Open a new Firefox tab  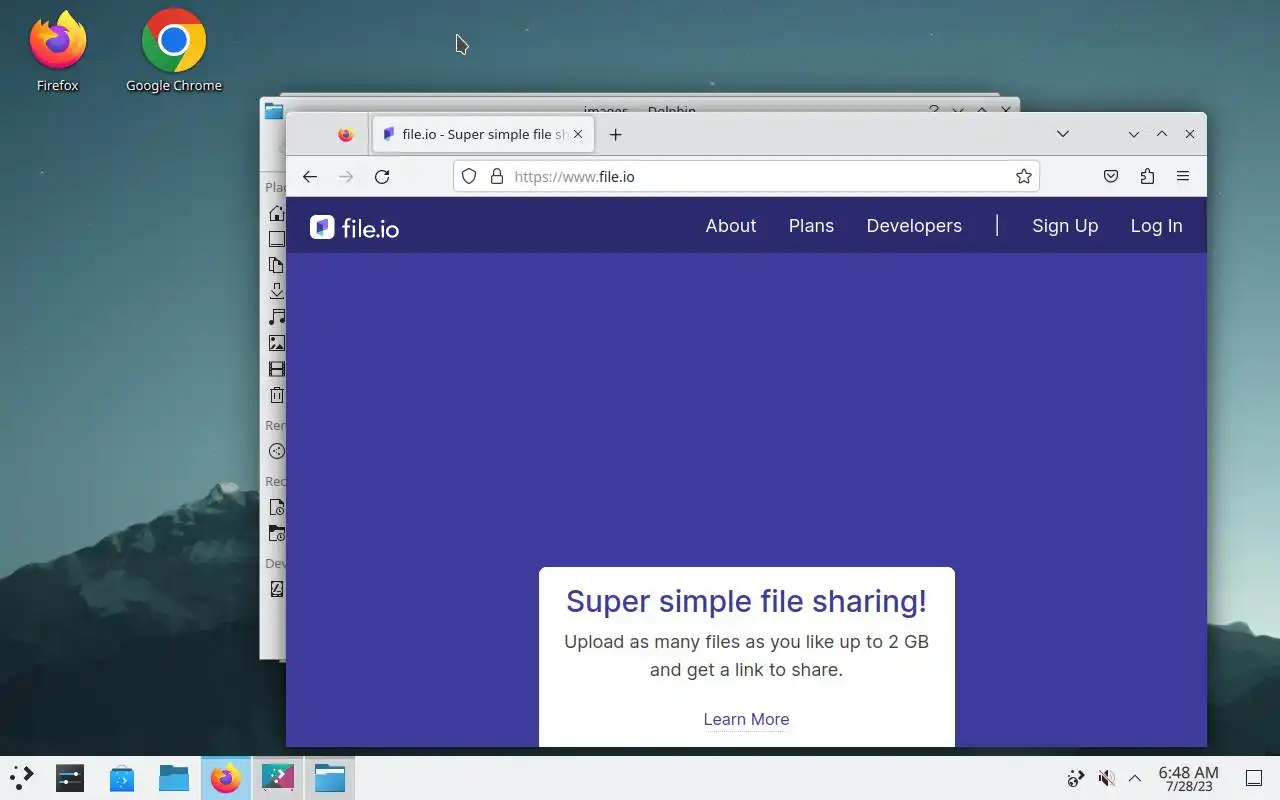[616, 134]
